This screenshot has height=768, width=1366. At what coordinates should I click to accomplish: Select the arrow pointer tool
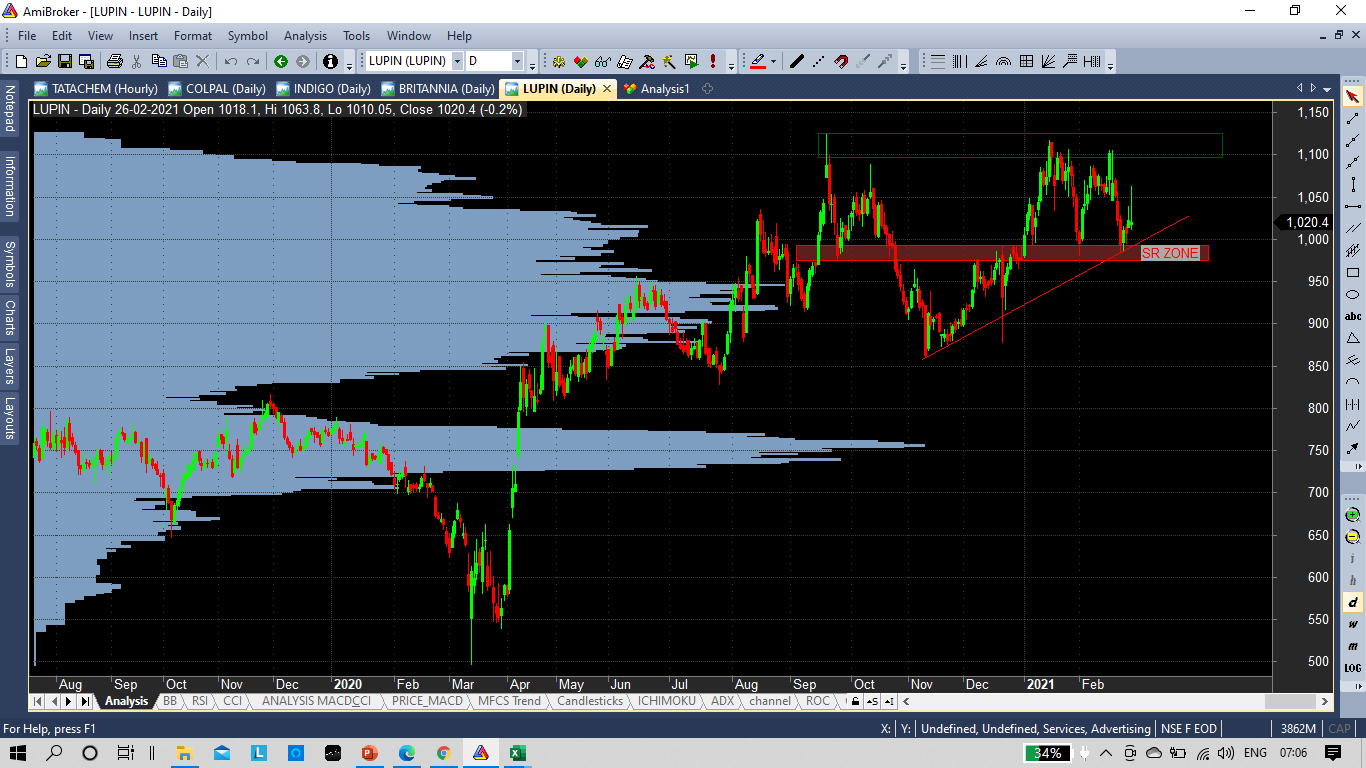point(1352,96)
